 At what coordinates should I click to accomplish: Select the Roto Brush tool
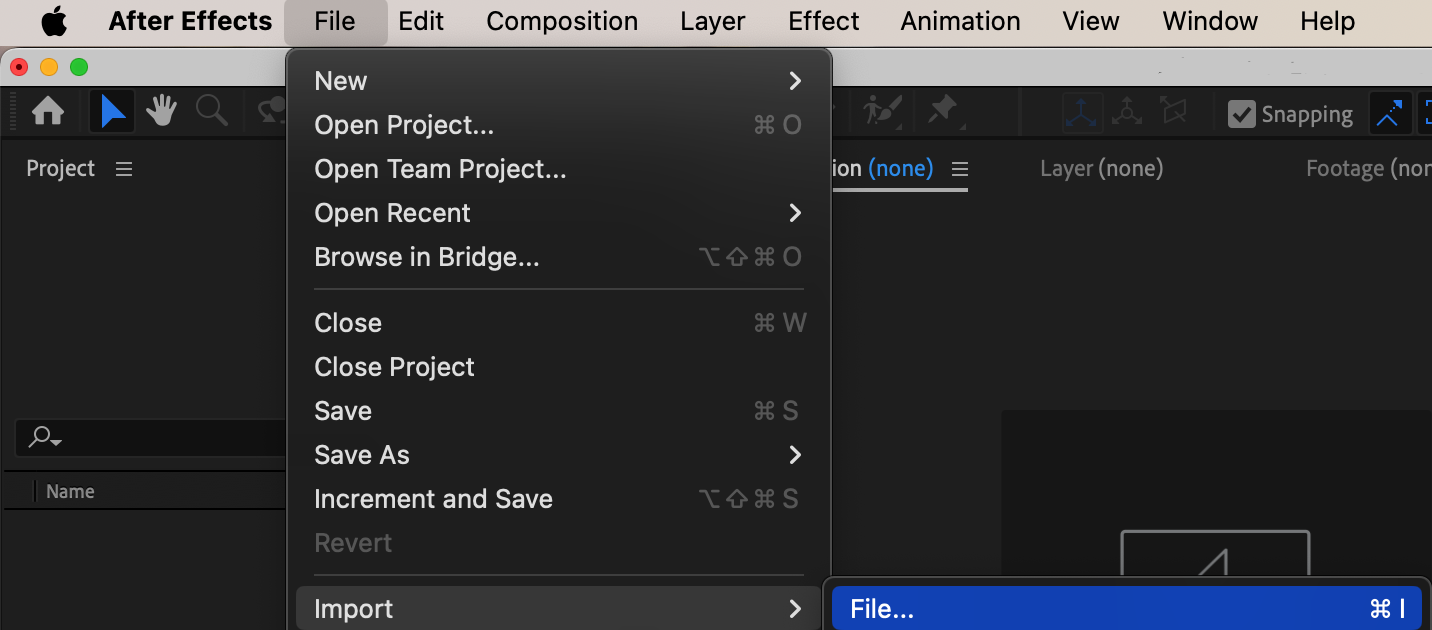point(882,112)
